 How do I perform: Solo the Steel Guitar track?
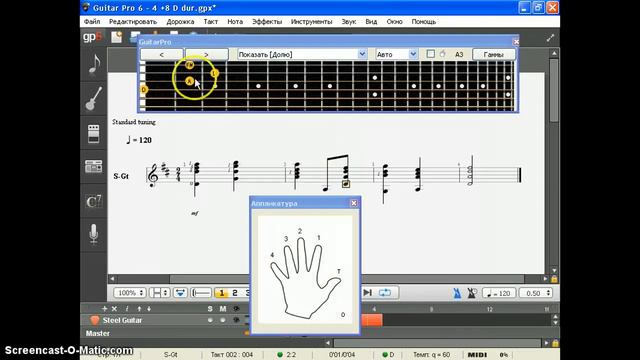pyautogui.click(x=210, y=320)
